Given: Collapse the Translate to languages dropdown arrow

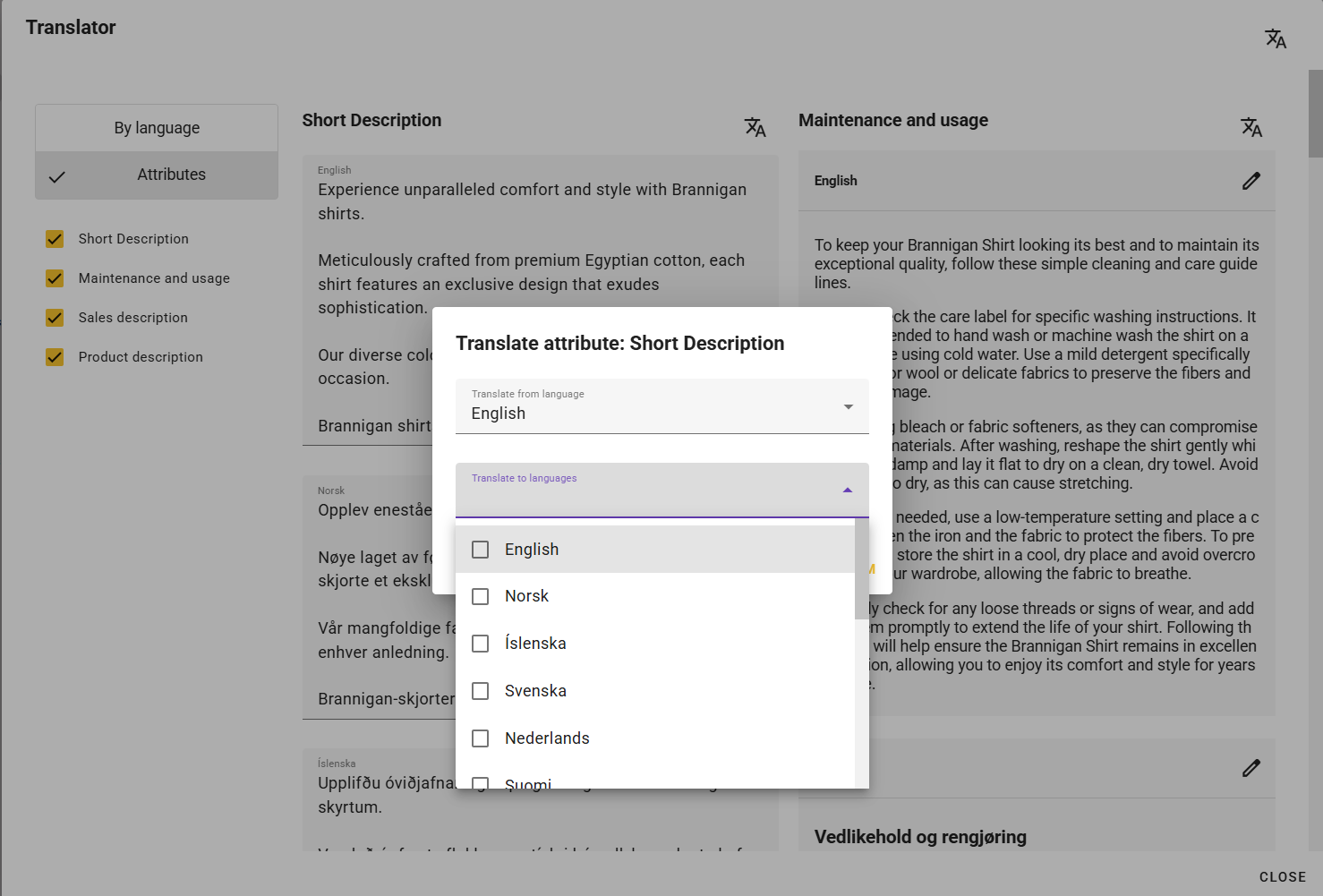Looking at the screenshot, I should [847, 491].
